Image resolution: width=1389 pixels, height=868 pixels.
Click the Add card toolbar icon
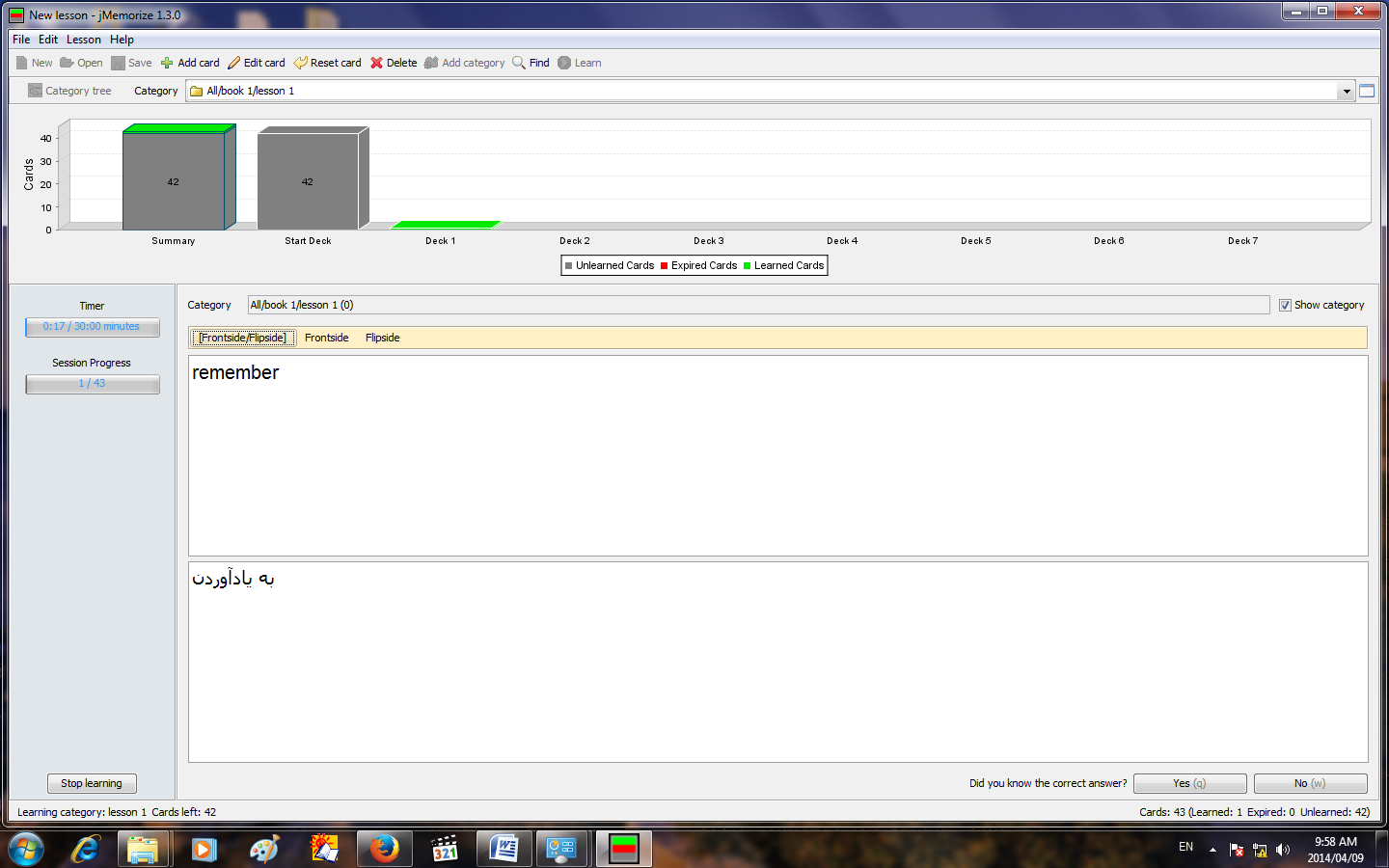point(167,63)
